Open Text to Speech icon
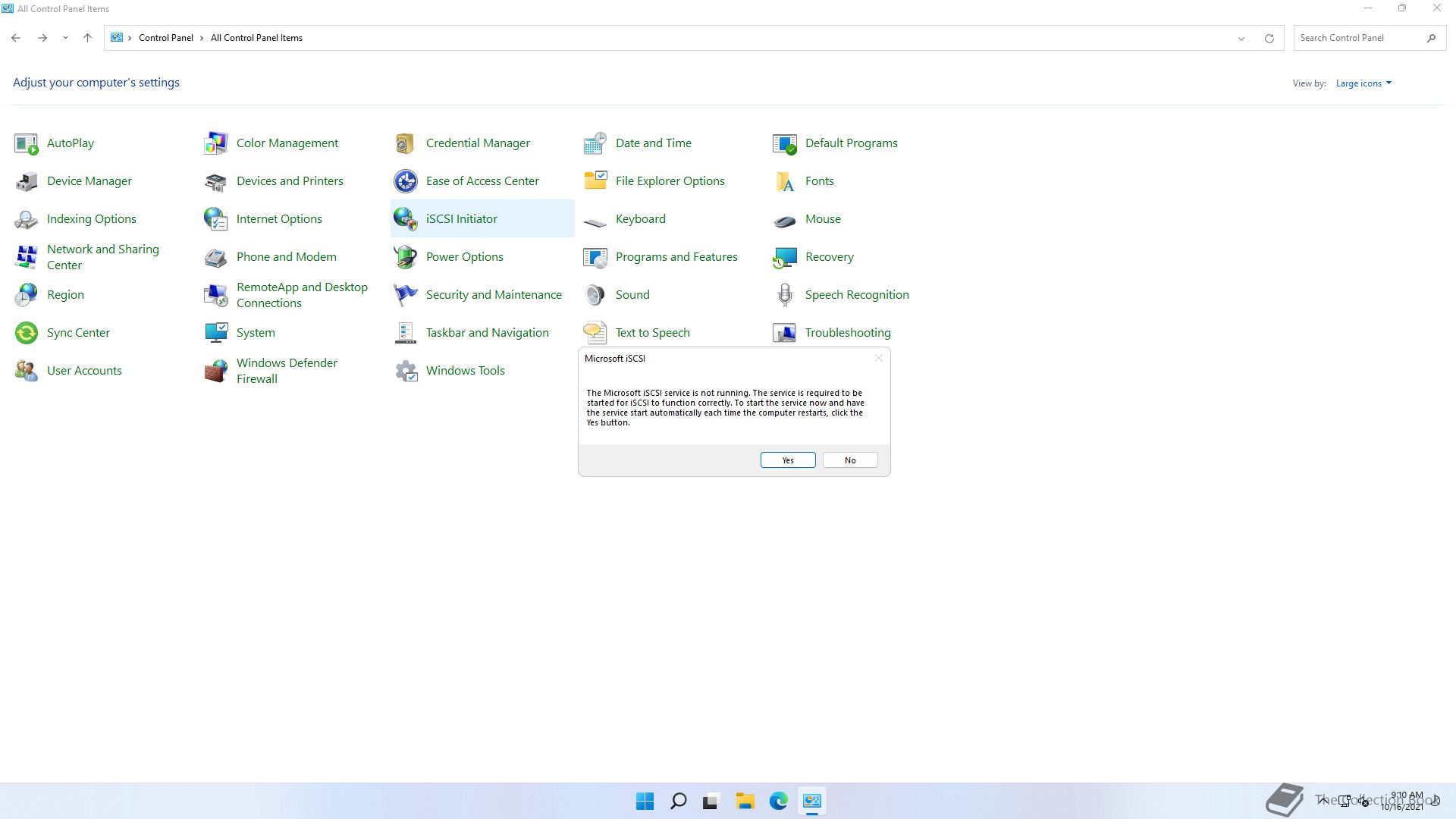1456x819 pixels. (x=595, y=333)
